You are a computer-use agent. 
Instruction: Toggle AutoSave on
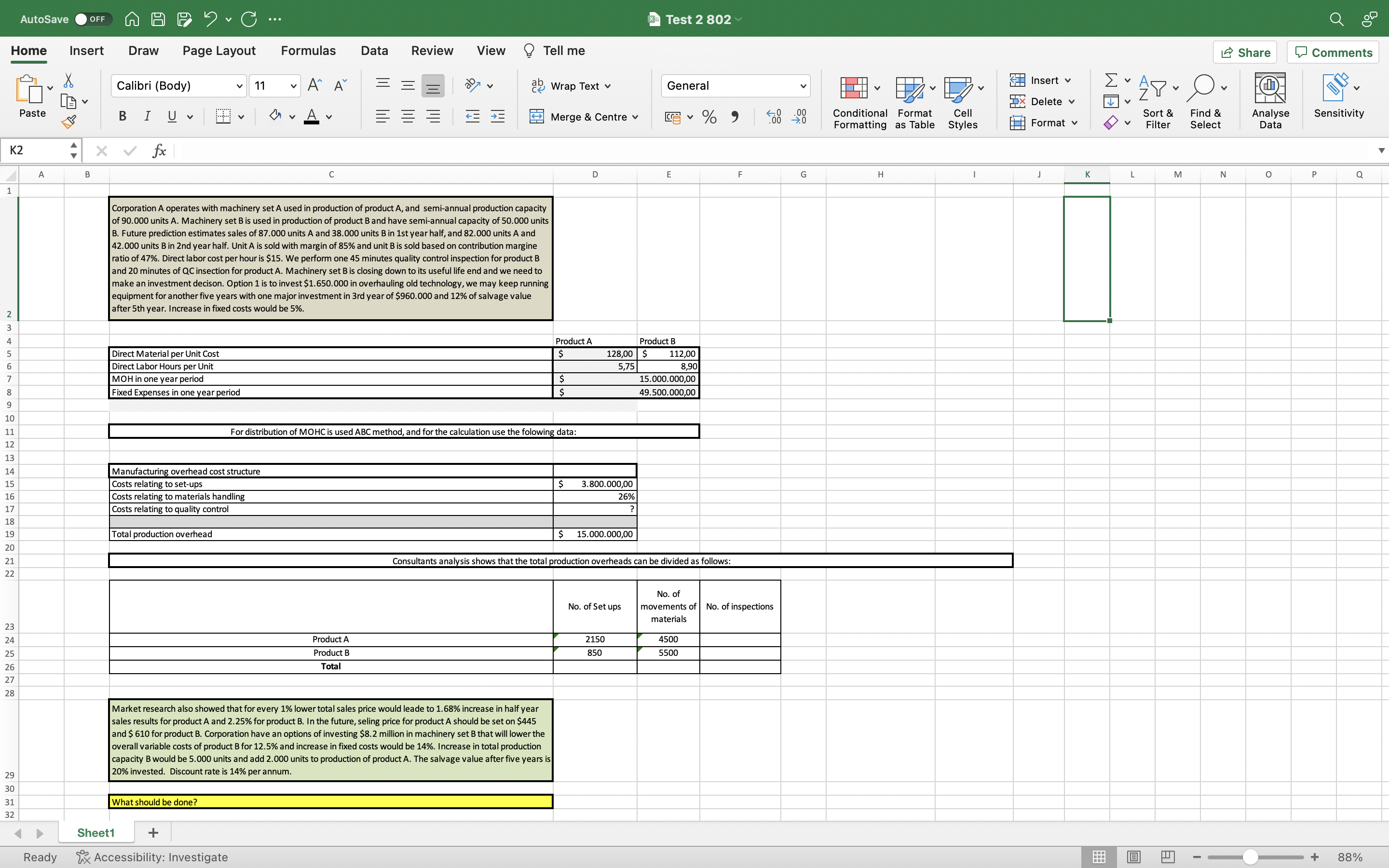pos(92,18)
